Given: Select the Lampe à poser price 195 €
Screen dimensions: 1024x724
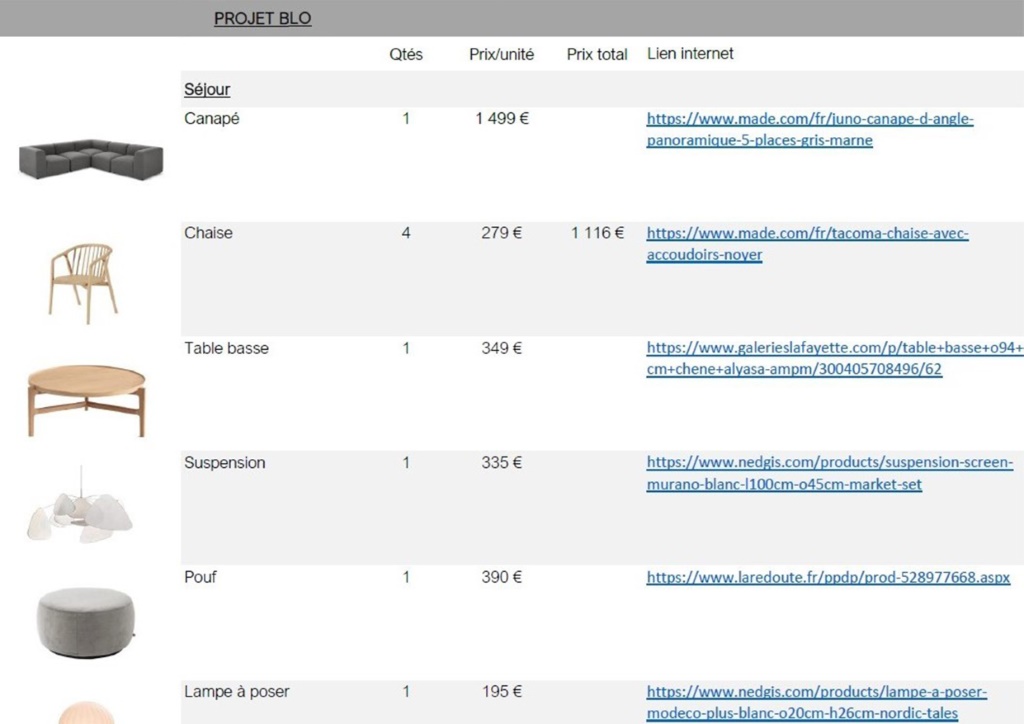Looking at the screenshot, I should click(502, 691).
